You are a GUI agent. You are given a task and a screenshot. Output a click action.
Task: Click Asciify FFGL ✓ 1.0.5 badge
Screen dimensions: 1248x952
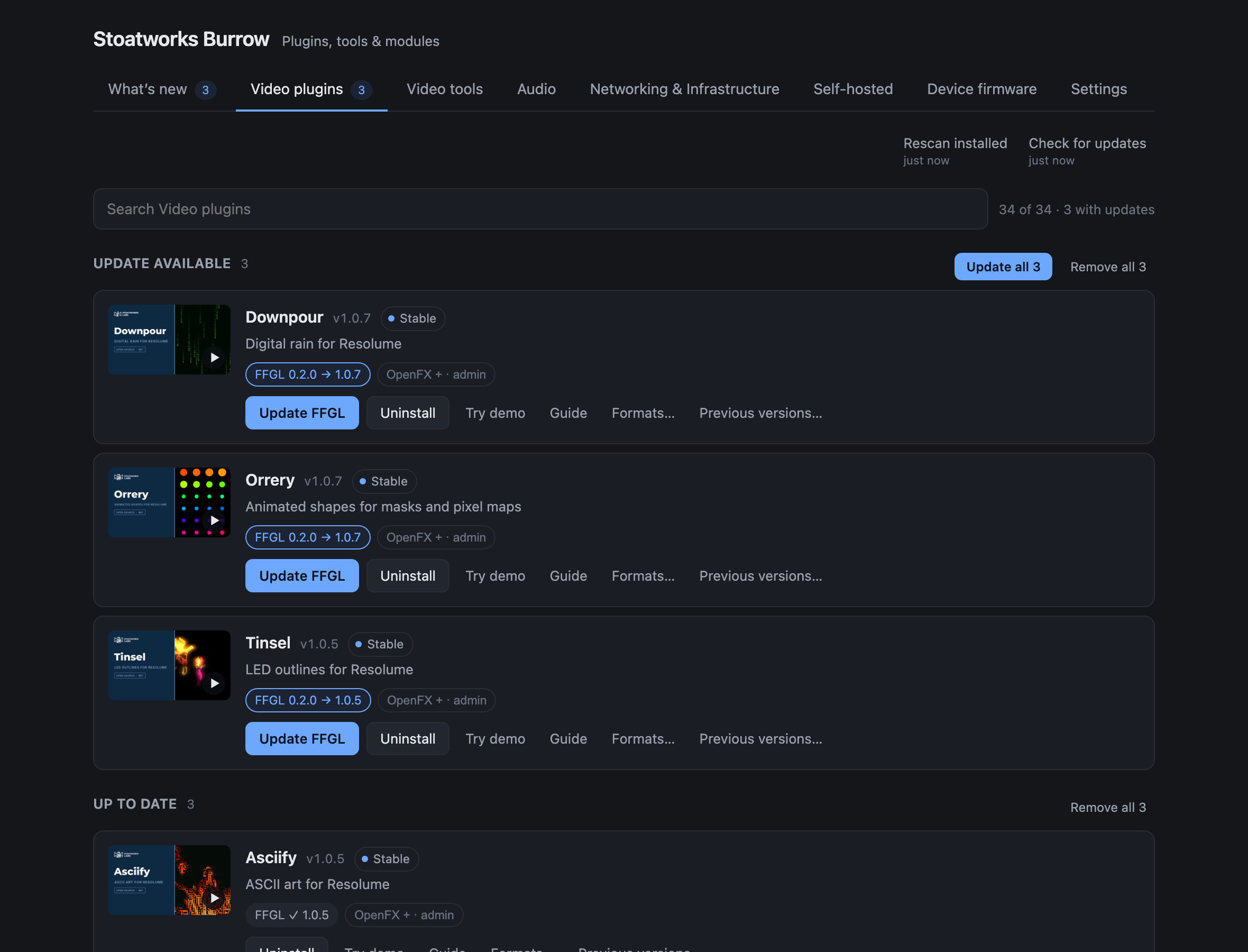pos(291,915)
